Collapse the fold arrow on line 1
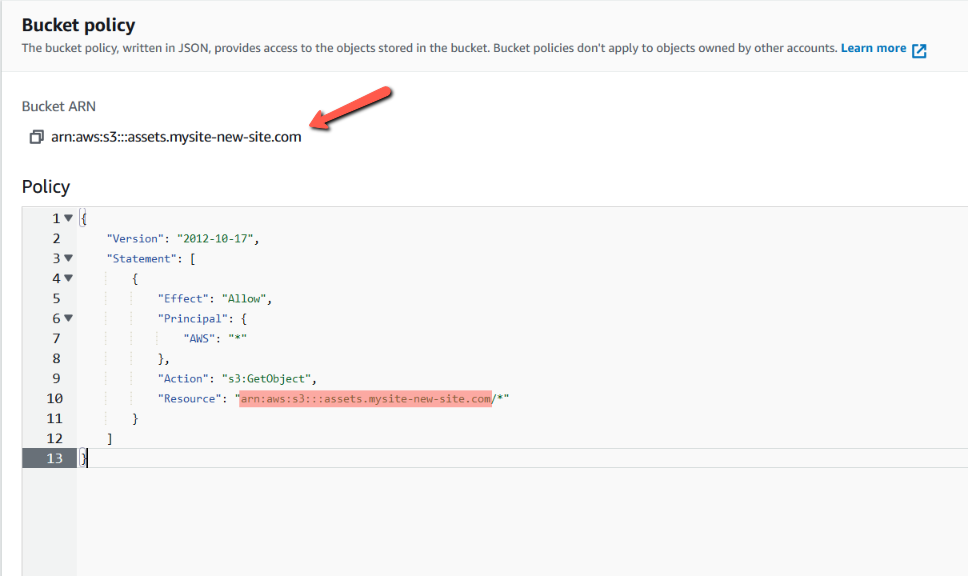This screenshot has width=968, height=576. pos(69,218)
